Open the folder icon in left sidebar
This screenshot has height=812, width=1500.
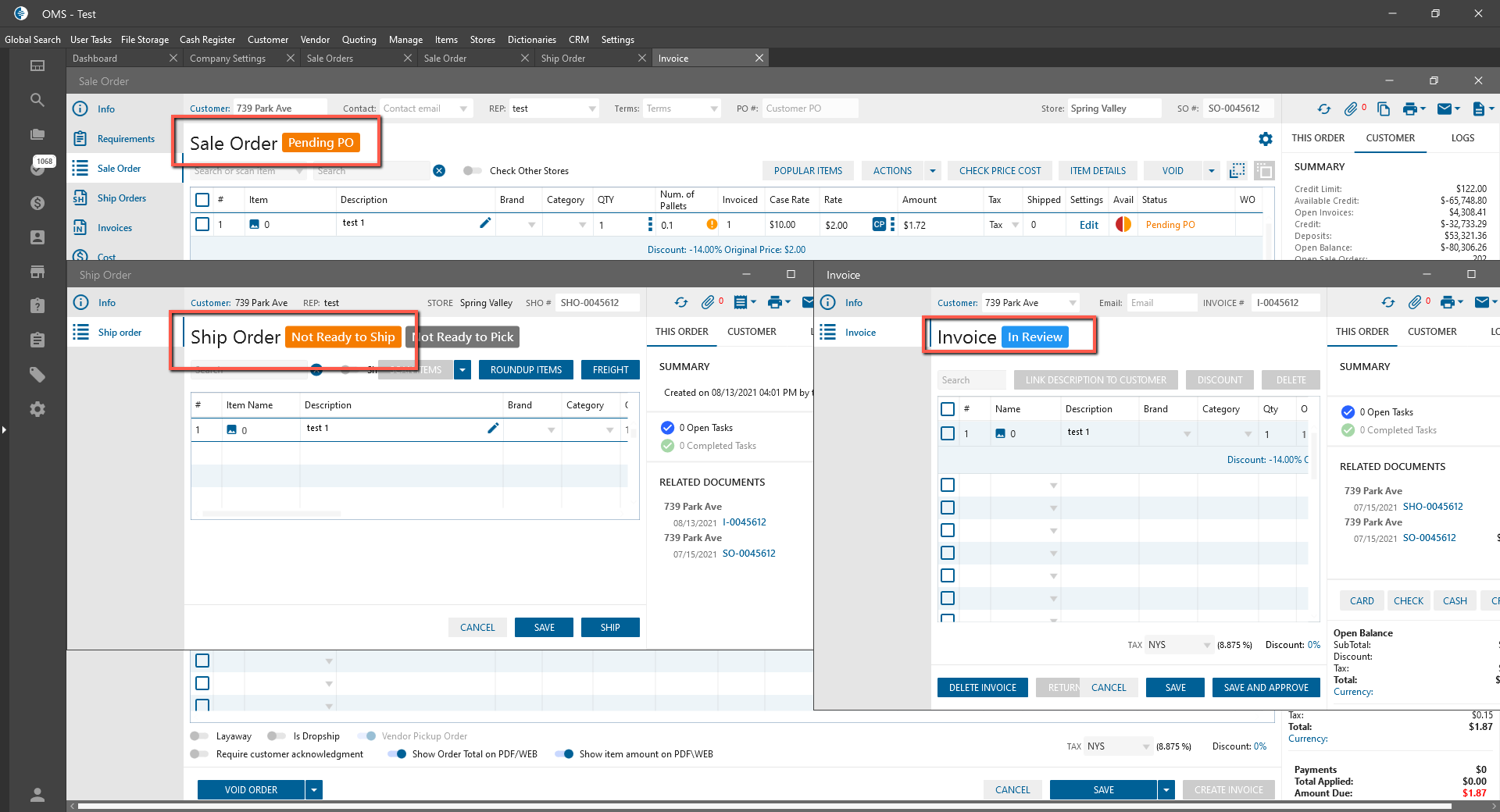pyautogui.click(x=37, y=134)
